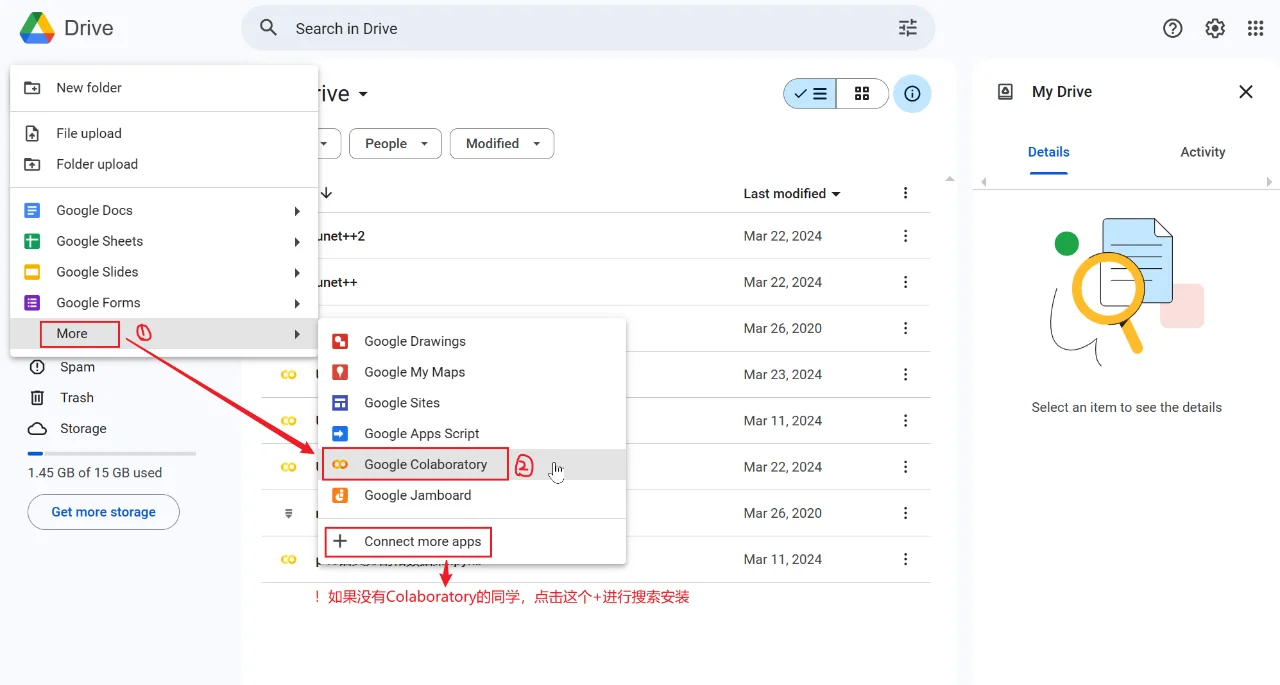Switch to list layout view
Viewport: 1280px width, 685px height.
click(x=810, y=94)
